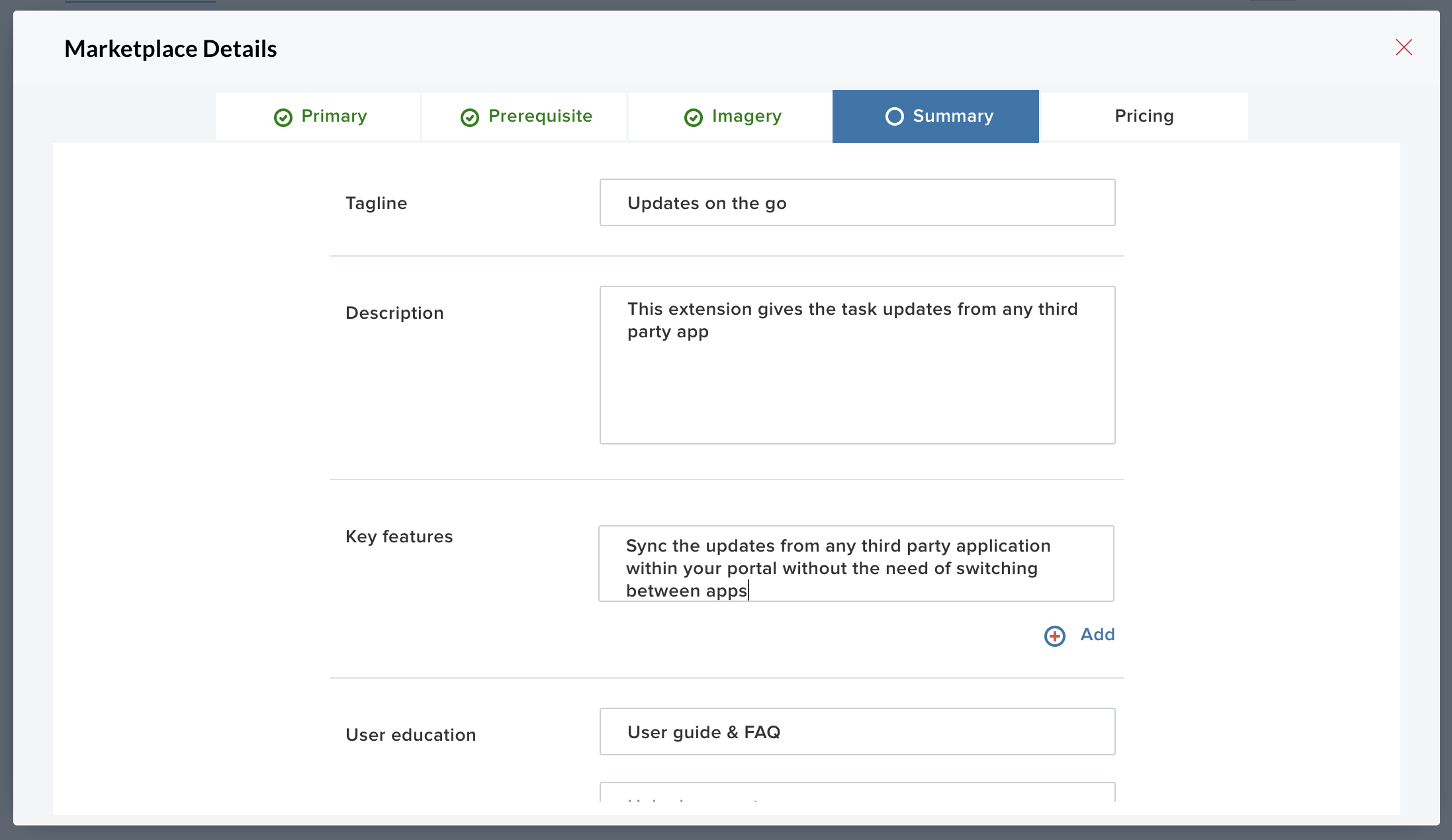This screenshot has width=1452, height=840.
Task: Click the checkmark icon beside Prerequisite
Action: (x=470, y=117)
